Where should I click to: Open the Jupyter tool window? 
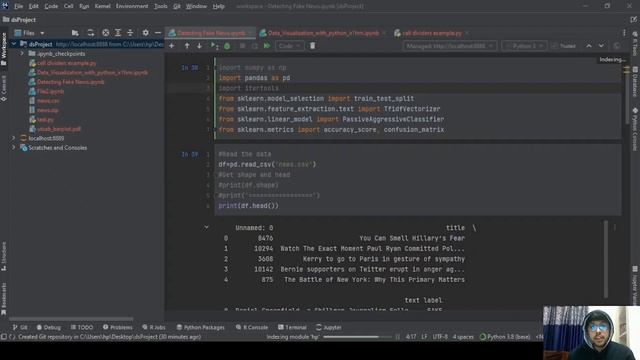pyautogui.click(x=329, y=327)
